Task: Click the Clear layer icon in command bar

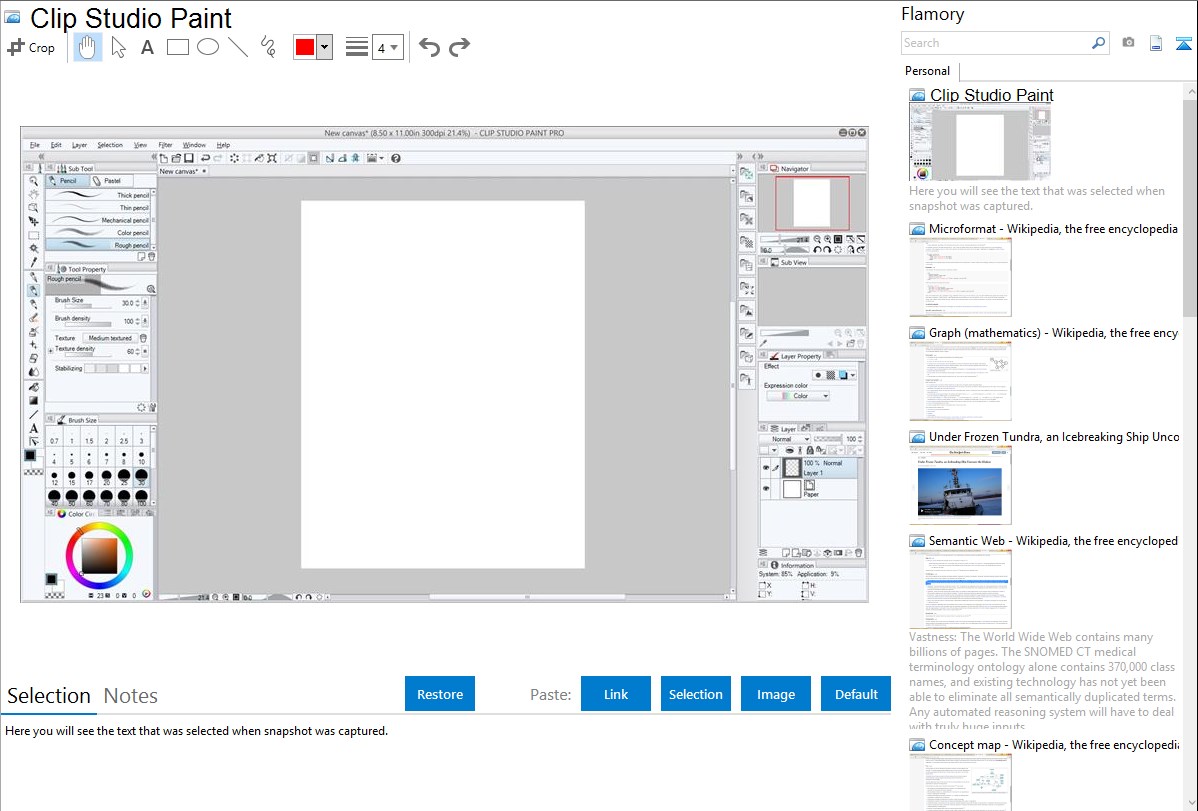Action: point(234,158)
